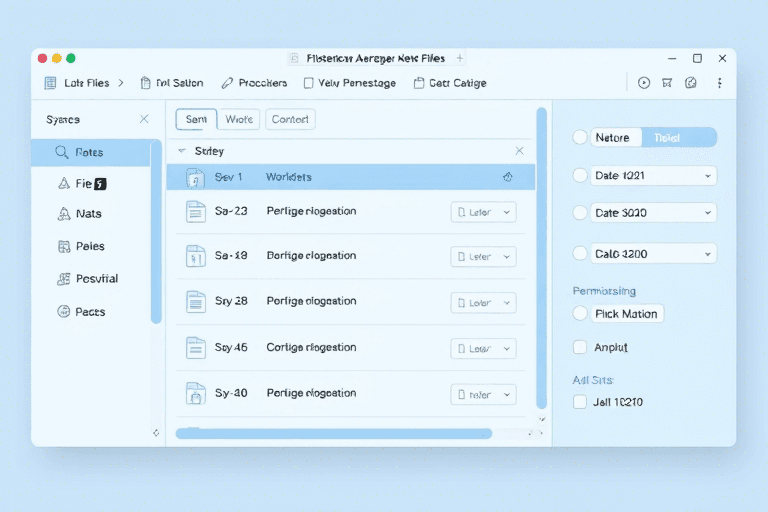Click the globe icon beside Pacts in sidebar
This screenshot has height=512, width=768.
coord(62,312)
